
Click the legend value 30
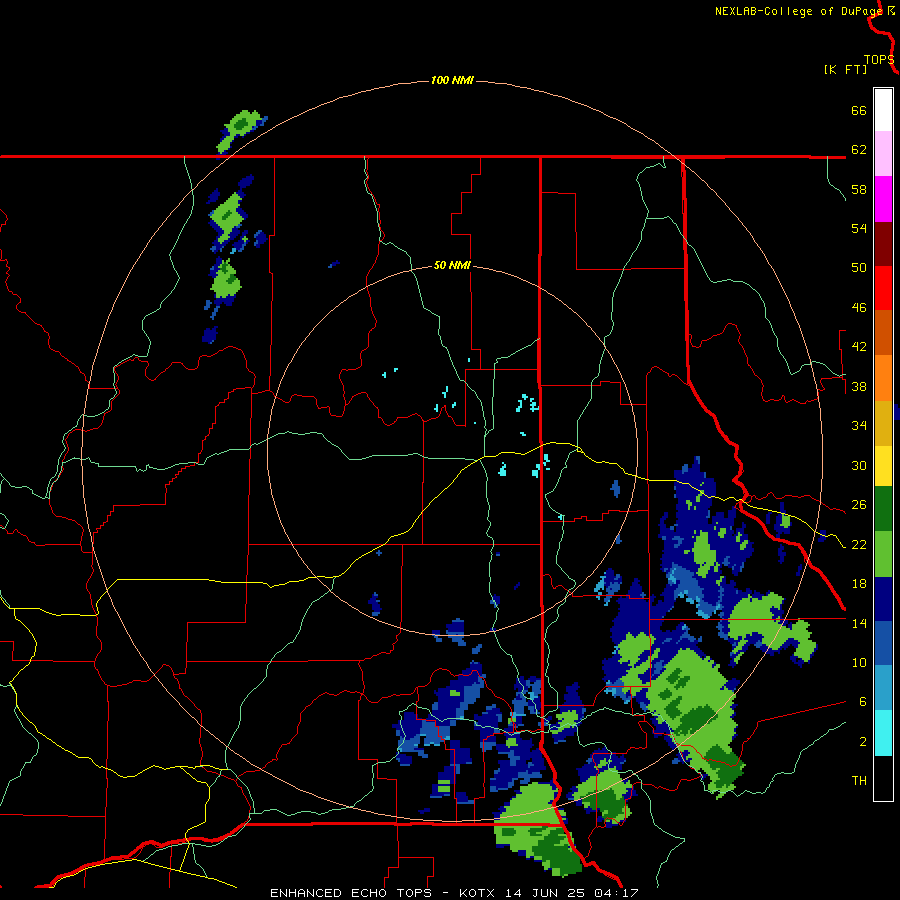coord(859,465)
